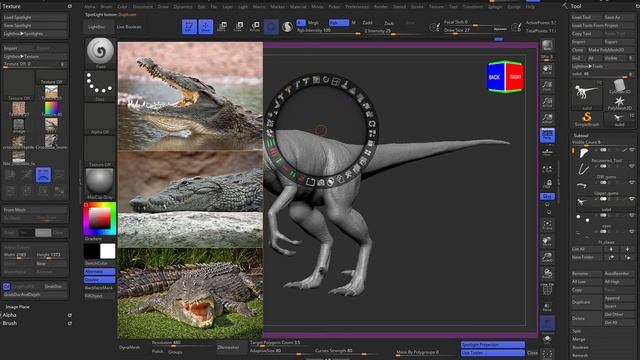
Task: Select the raptor tool thumbnail
Action: tap(587, 95)
